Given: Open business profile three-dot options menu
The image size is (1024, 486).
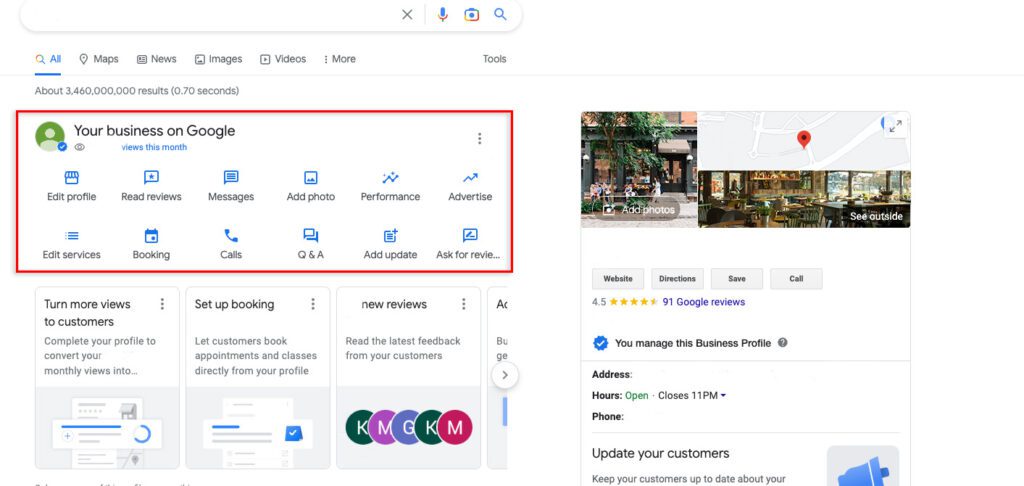Looking at the screenshot, I should click(x=480, y=139).
